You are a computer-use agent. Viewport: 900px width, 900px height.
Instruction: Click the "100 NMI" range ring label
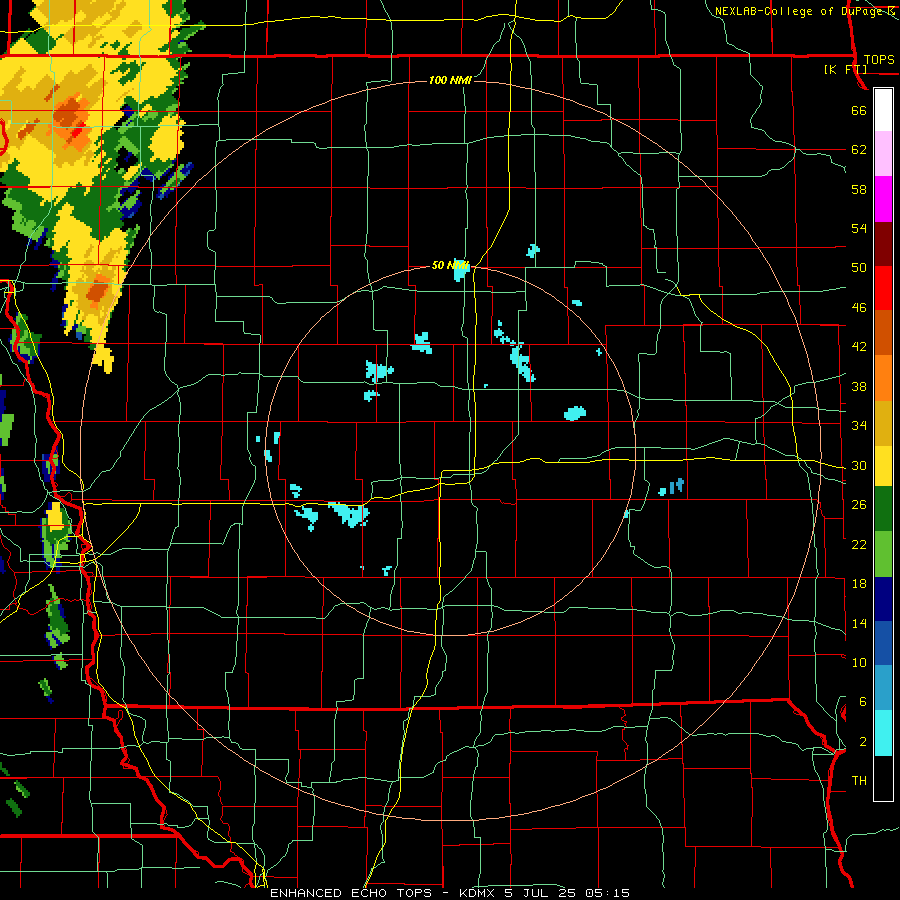(x=450, y=80)
